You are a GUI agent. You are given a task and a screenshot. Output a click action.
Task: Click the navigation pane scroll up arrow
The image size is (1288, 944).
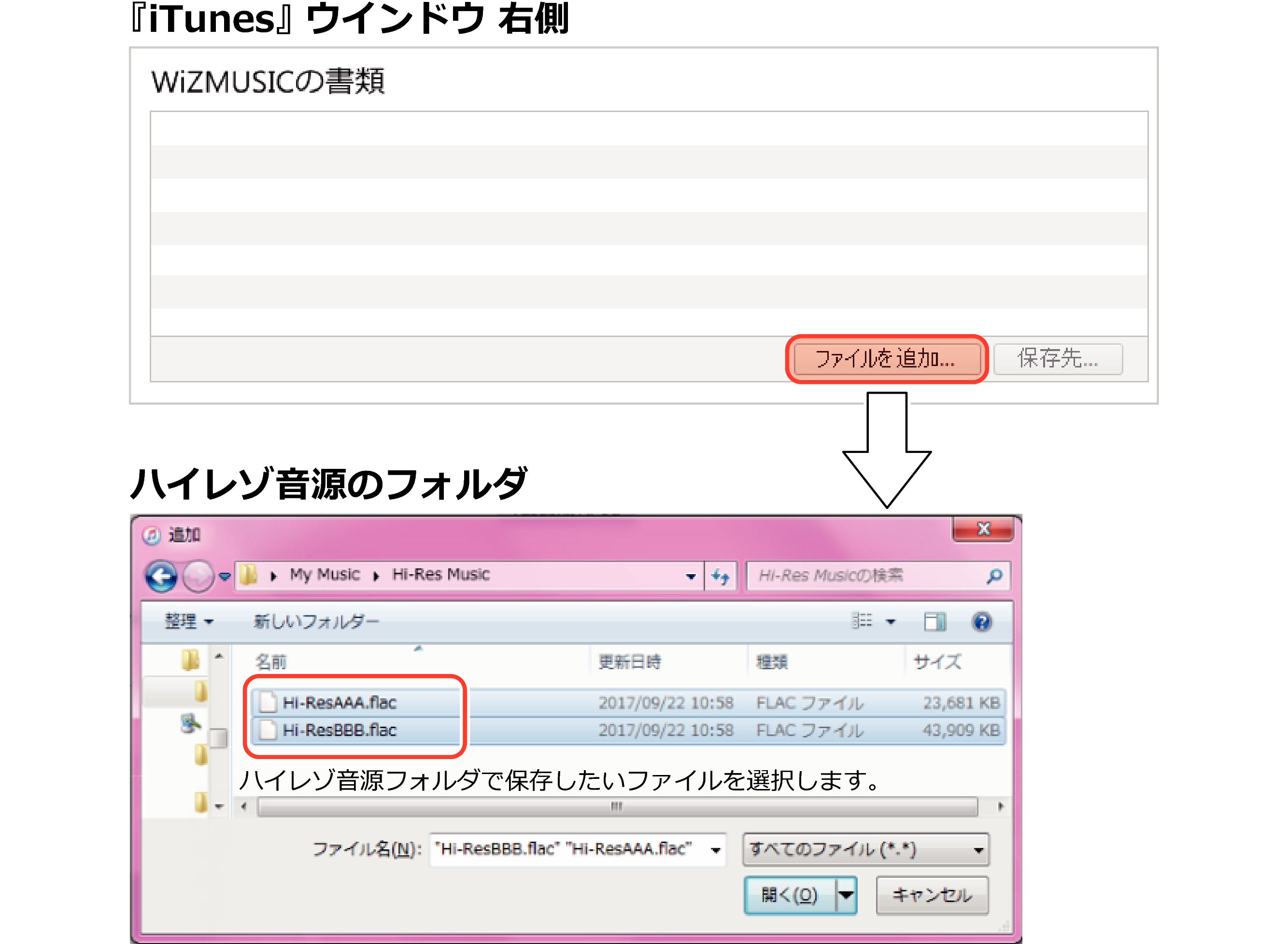pyautogui.click(x=219, y=657)
